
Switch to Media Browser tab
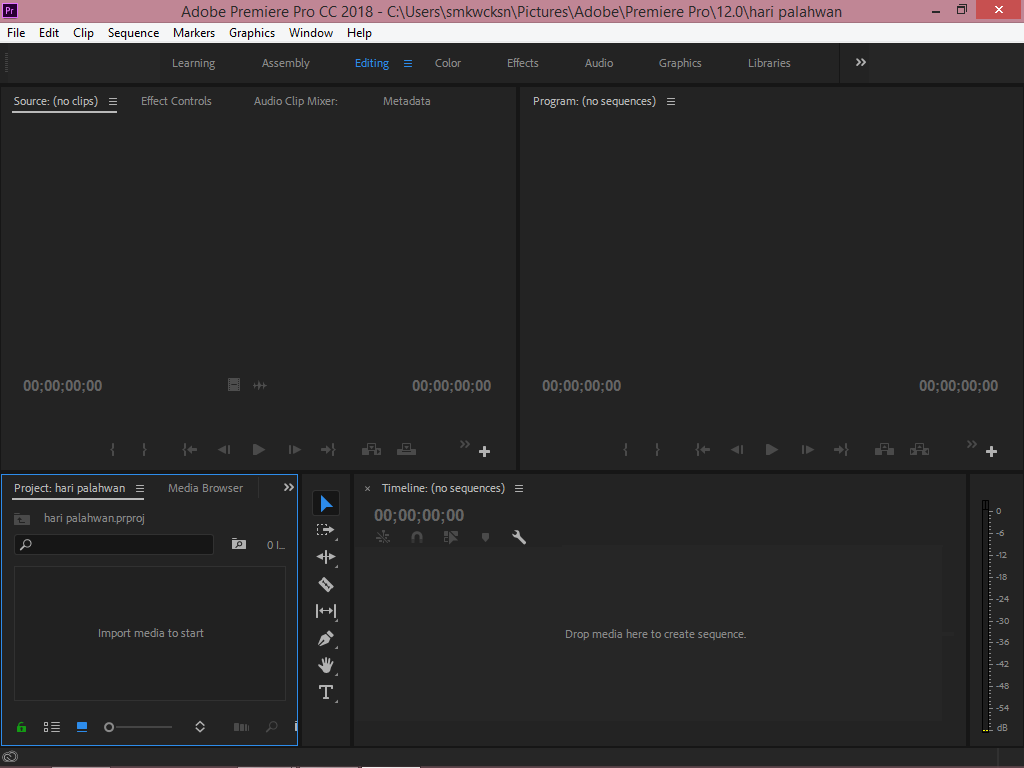[205, 488]
